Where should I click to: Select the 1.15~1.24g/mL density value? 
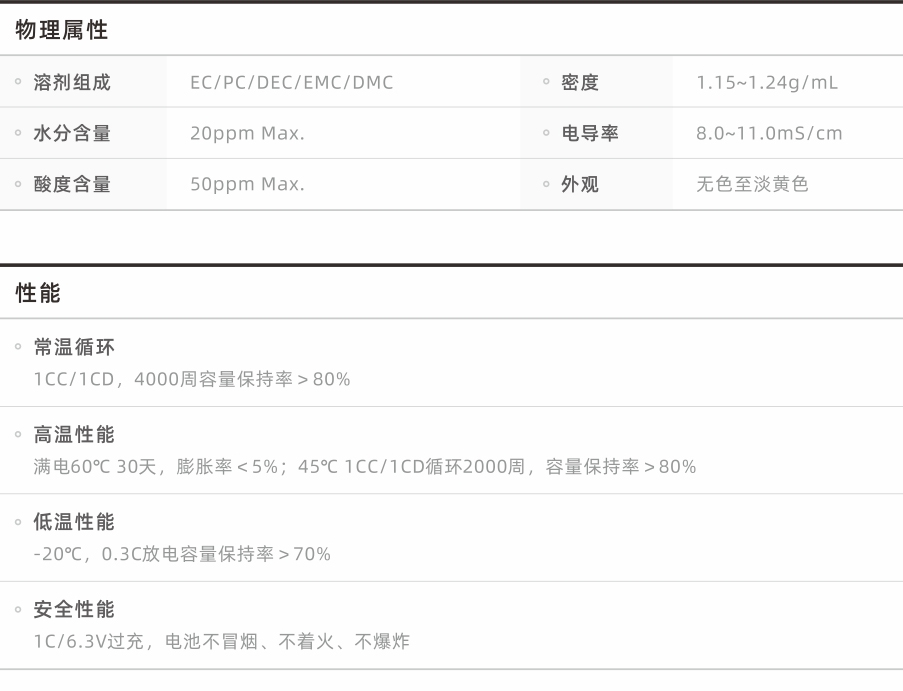[767, 83]
